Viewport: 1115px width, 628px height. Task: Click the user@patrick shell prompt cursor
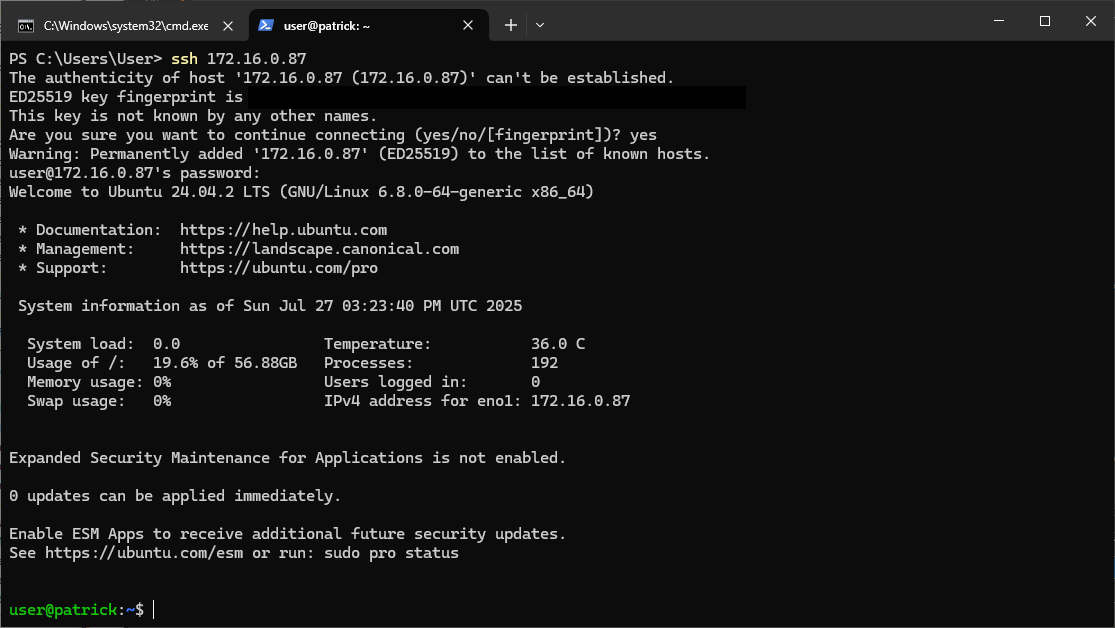click(x=154, y=609)
